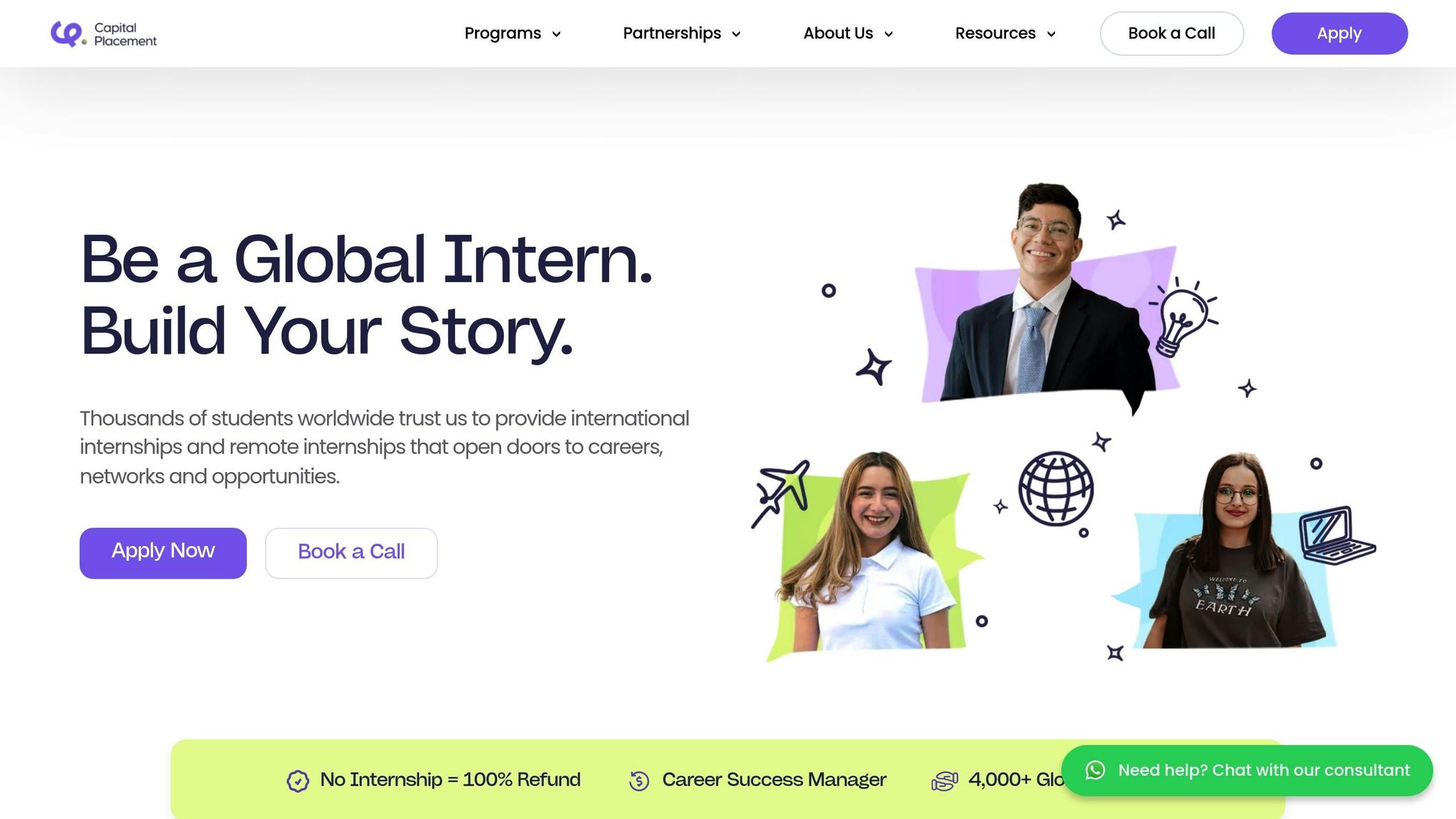Expand the Resources chevron arrow
The width and height of the screenshot is (1456, 819).
pos(1051,34)
